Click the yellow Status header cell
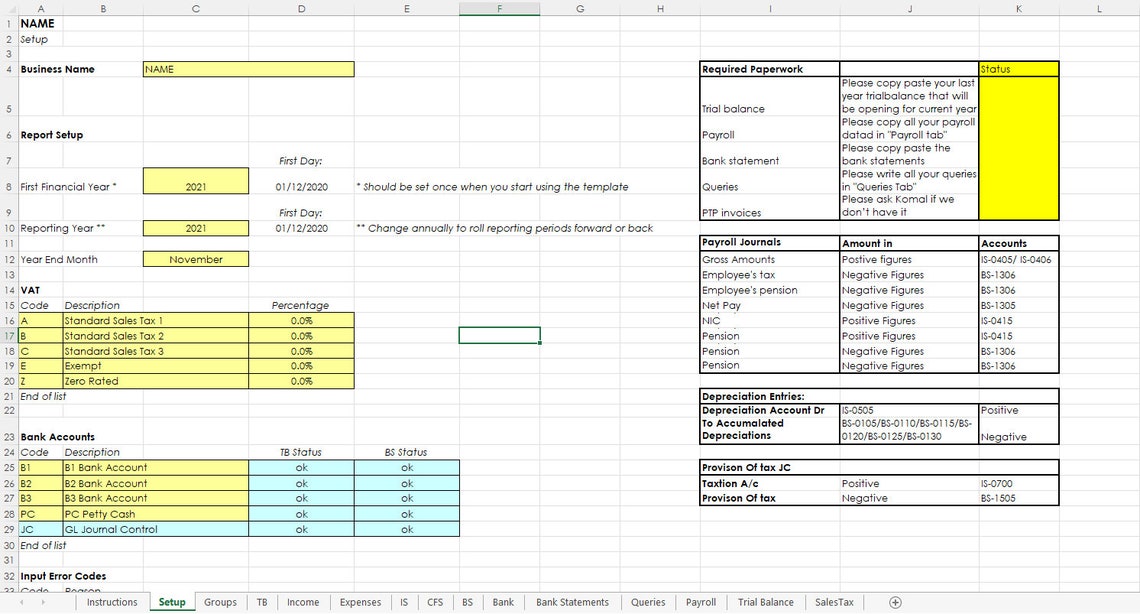This screenshot has height=614, width=1140. [x=1018, y=69]
